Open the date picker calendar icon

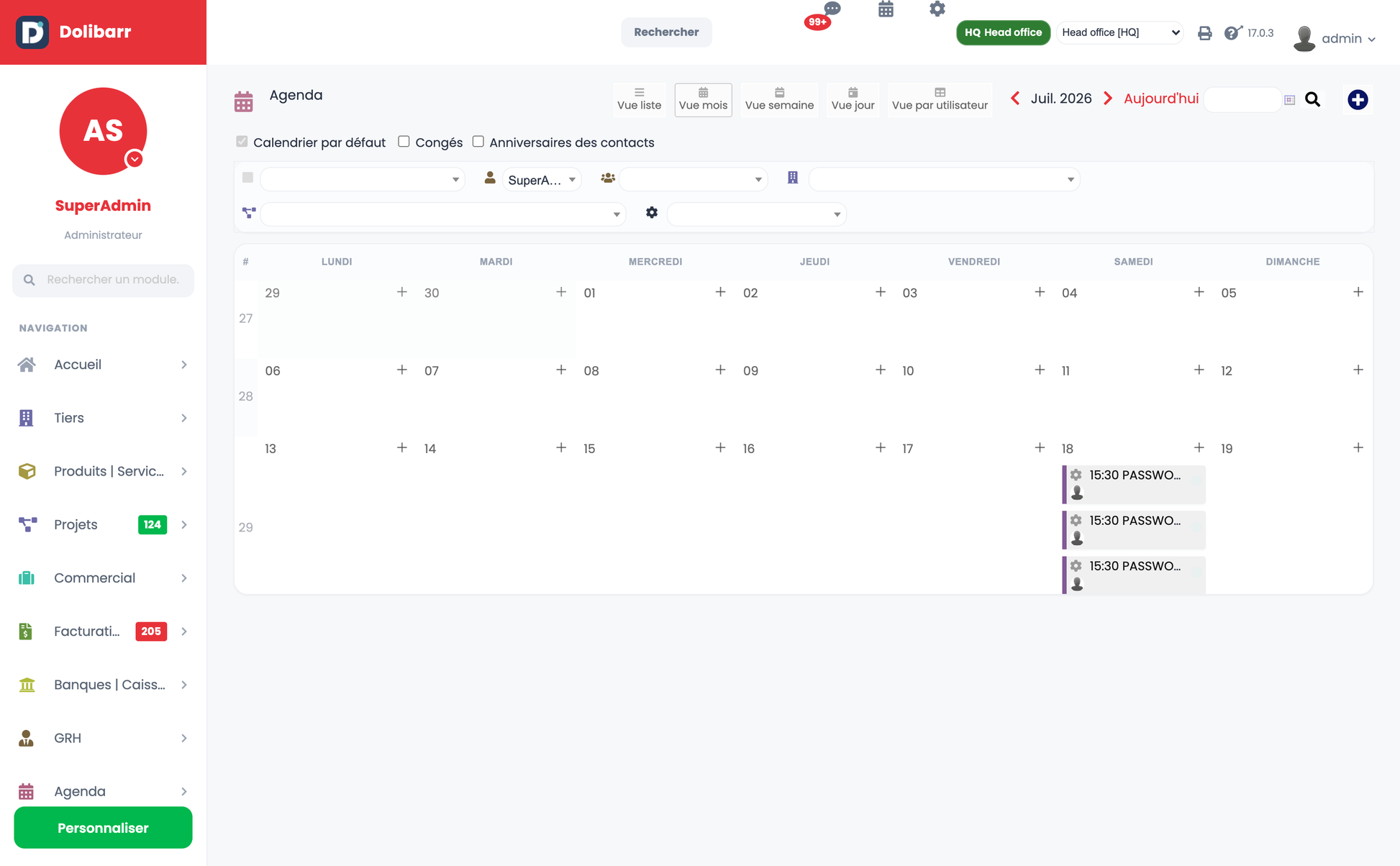[x=1289, y=100]
